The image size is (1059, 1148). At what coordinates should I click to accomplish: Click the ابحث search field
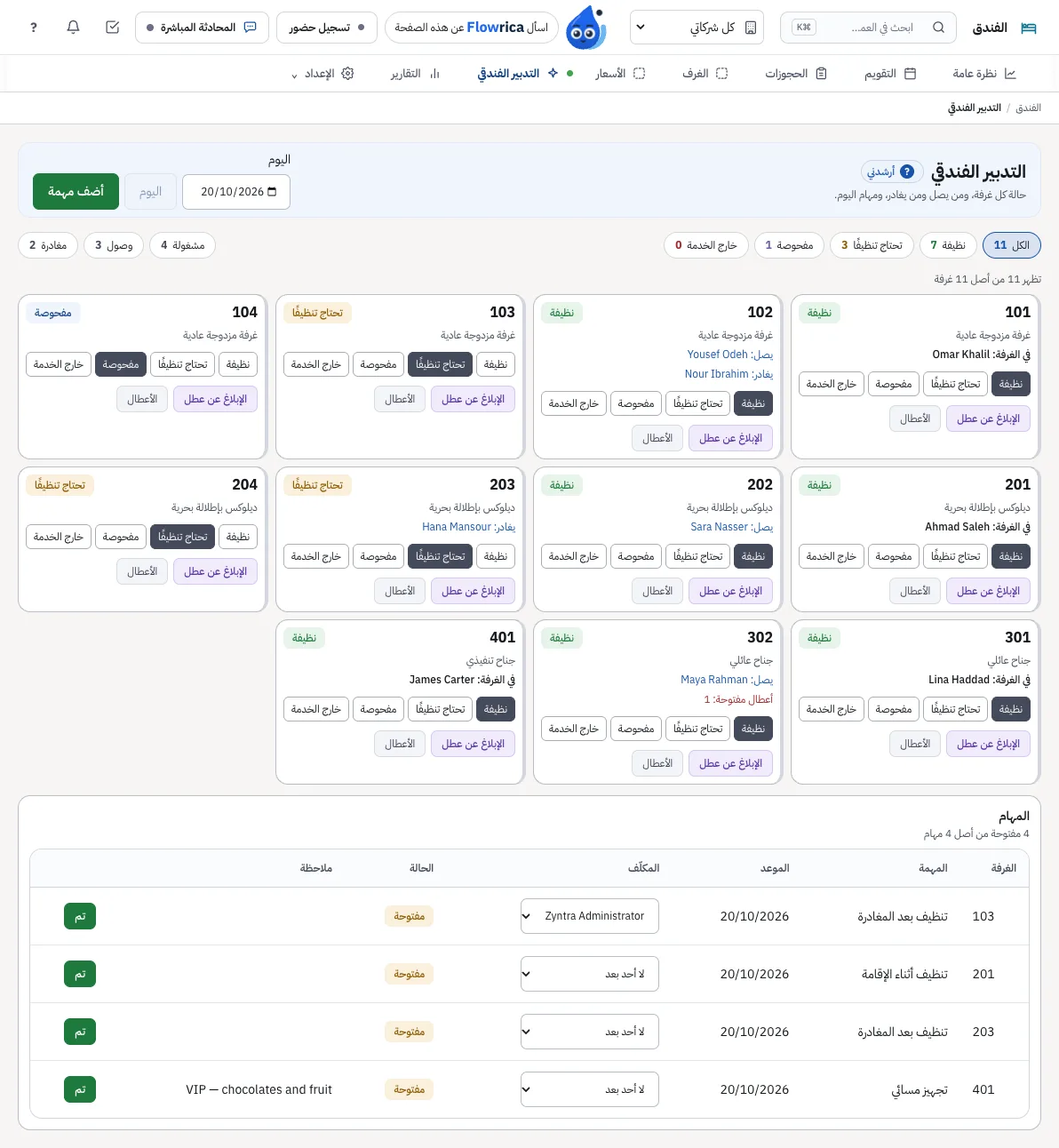(869, 28)
